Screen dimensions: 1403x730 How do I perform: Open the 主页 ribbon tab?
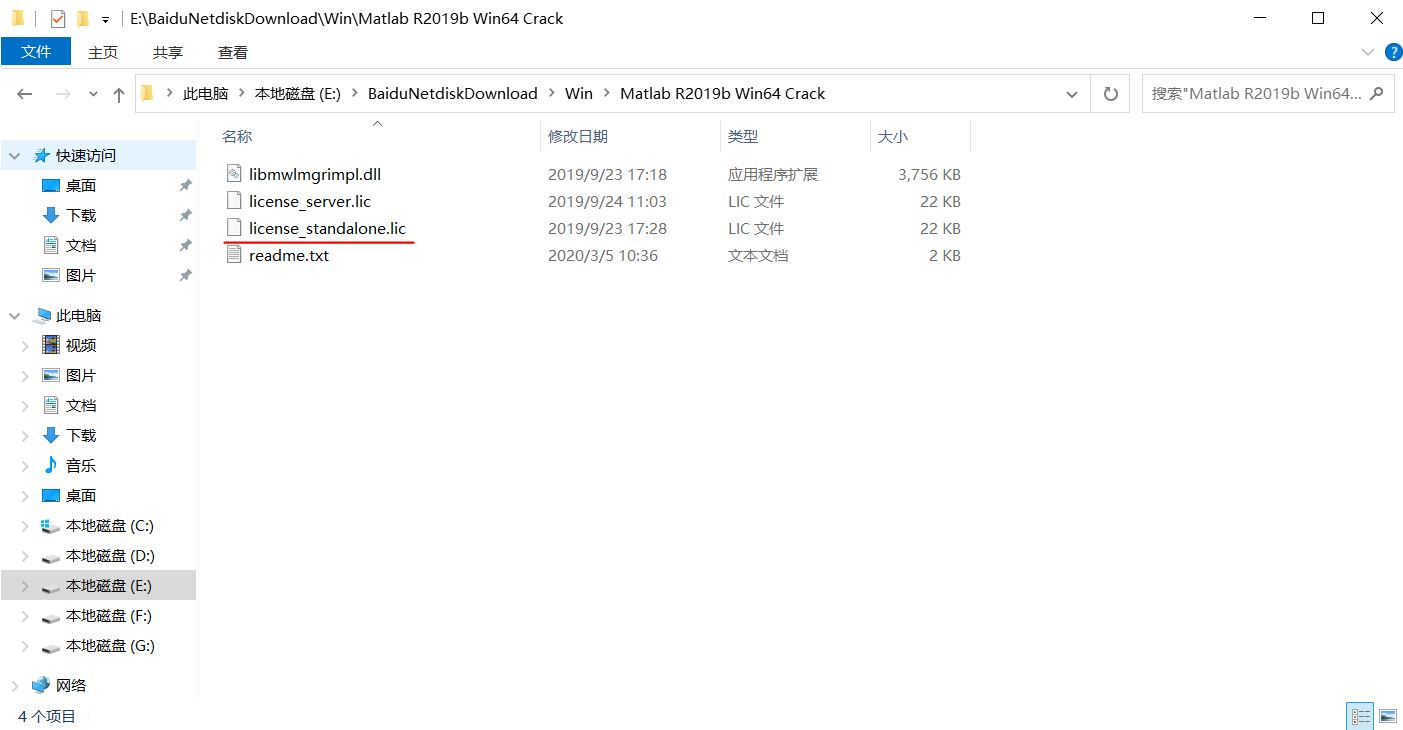coord(103,52)
